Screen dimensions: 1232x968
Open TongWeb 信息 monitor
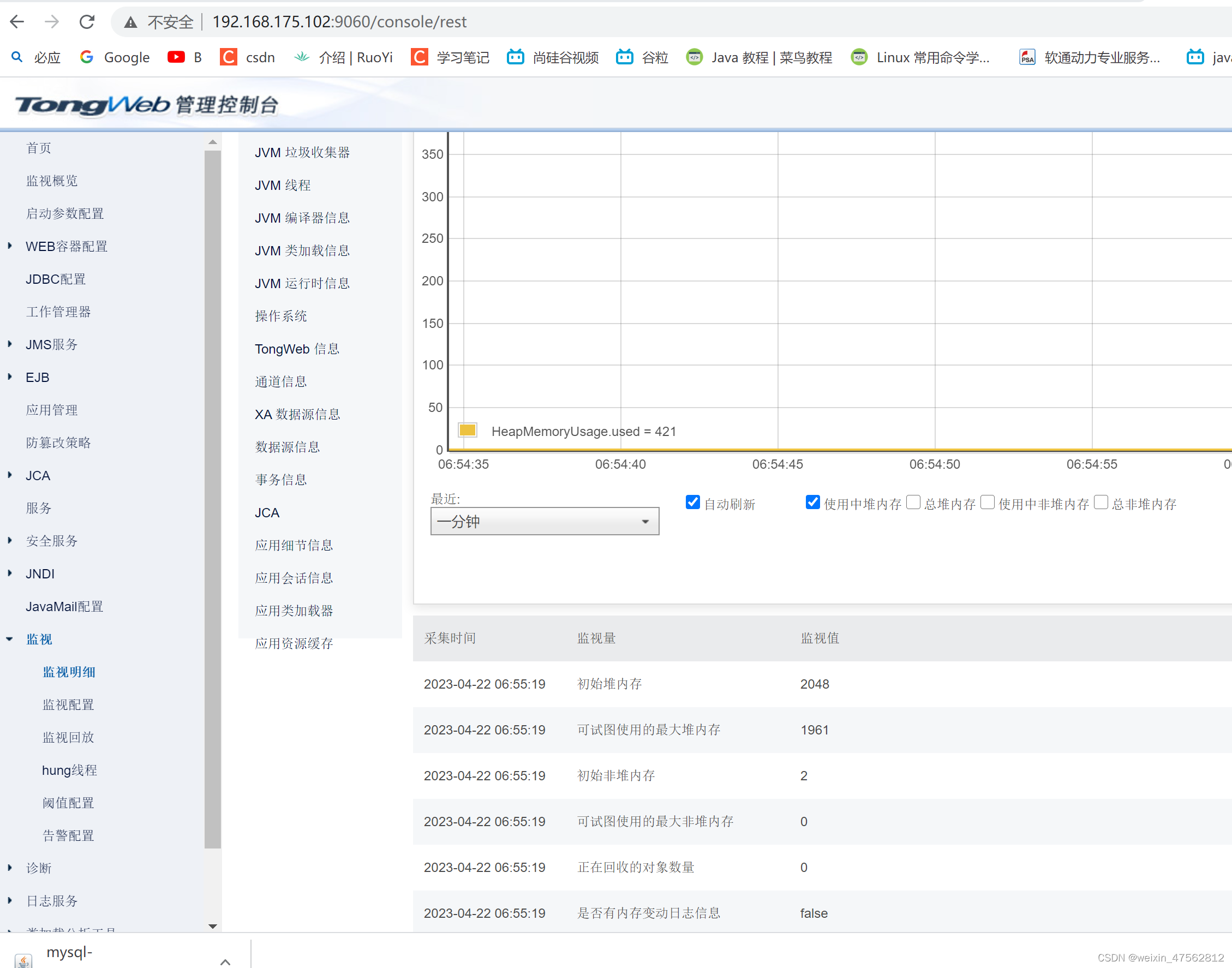point(297,349)
